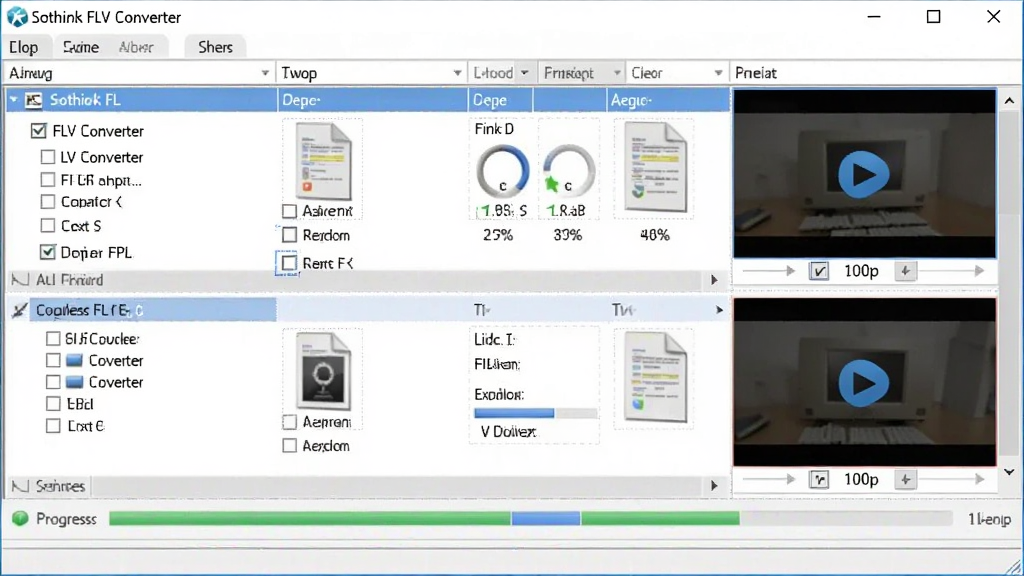Screen dimensions: 1024x576
Task: Tick the Copafcr checkbox
Action: (48, 202)
